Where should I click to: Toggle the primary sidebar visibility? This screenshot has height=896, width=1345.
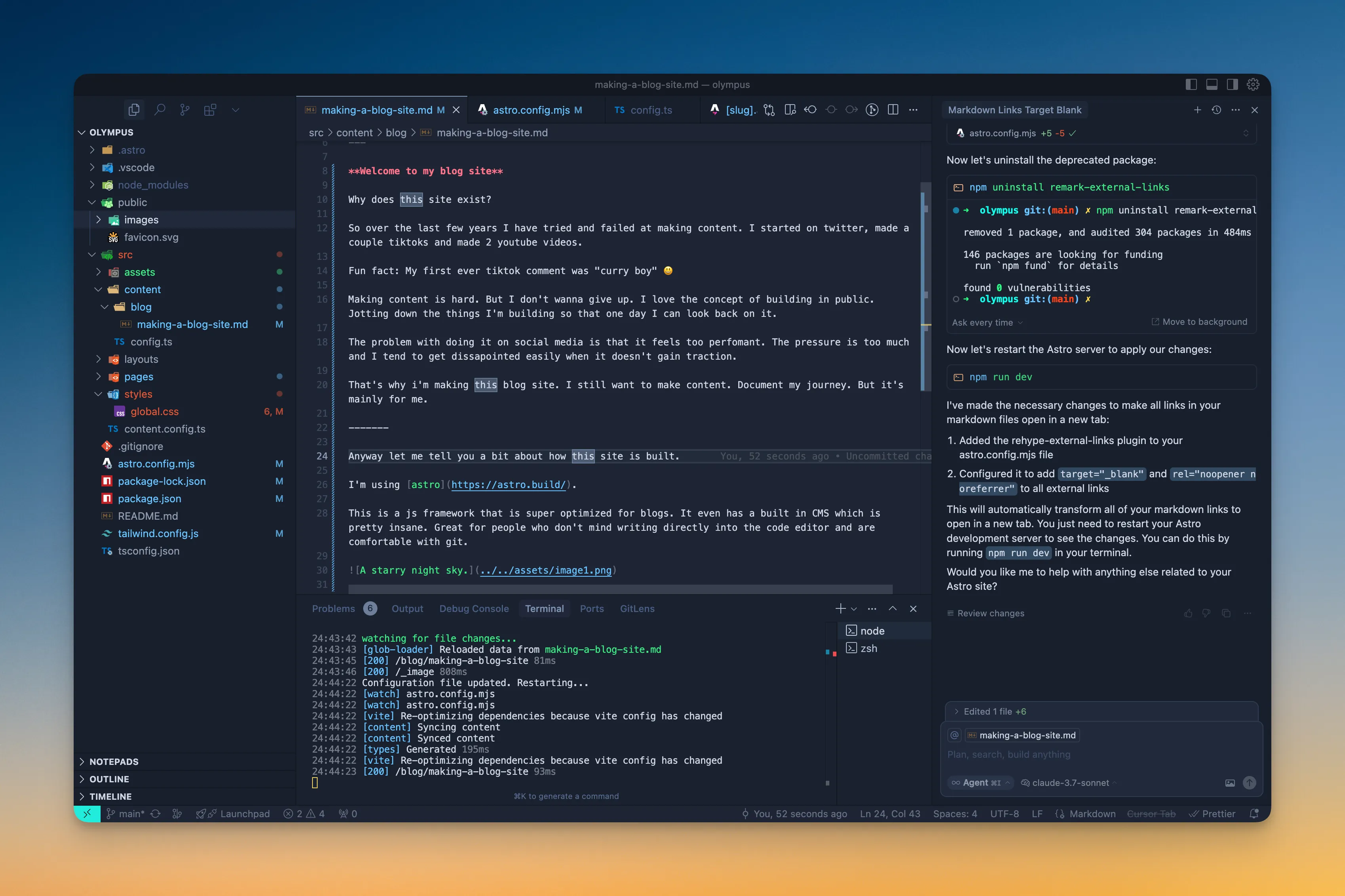point(1191,84)
